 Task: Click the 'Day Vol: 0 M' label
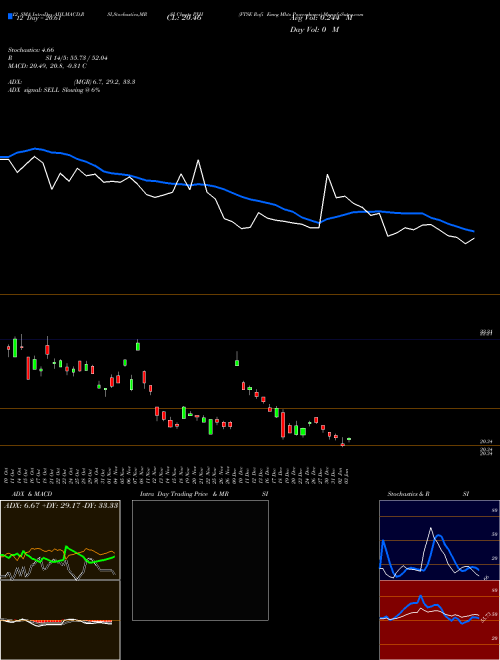click(x=314, y=29)
